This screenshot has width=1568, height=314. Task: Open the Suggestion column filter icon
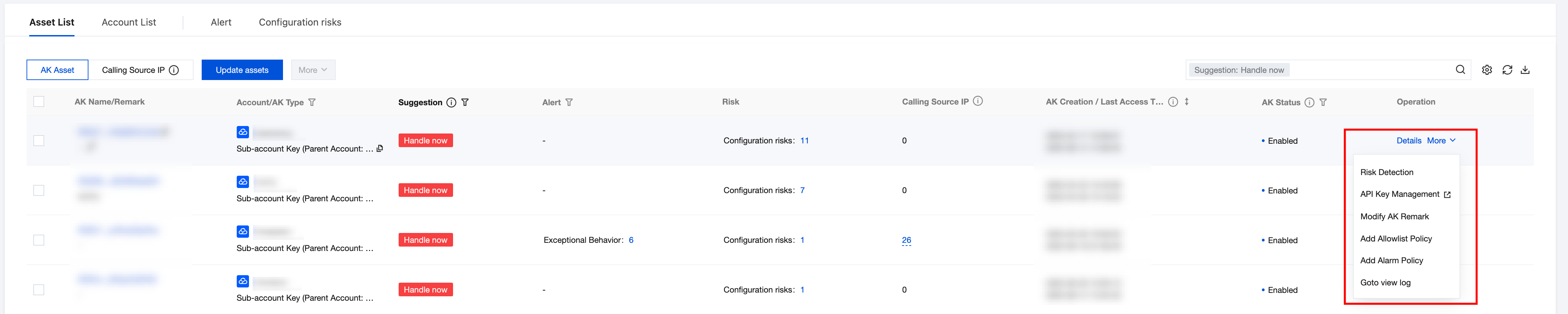click(465, 103)
